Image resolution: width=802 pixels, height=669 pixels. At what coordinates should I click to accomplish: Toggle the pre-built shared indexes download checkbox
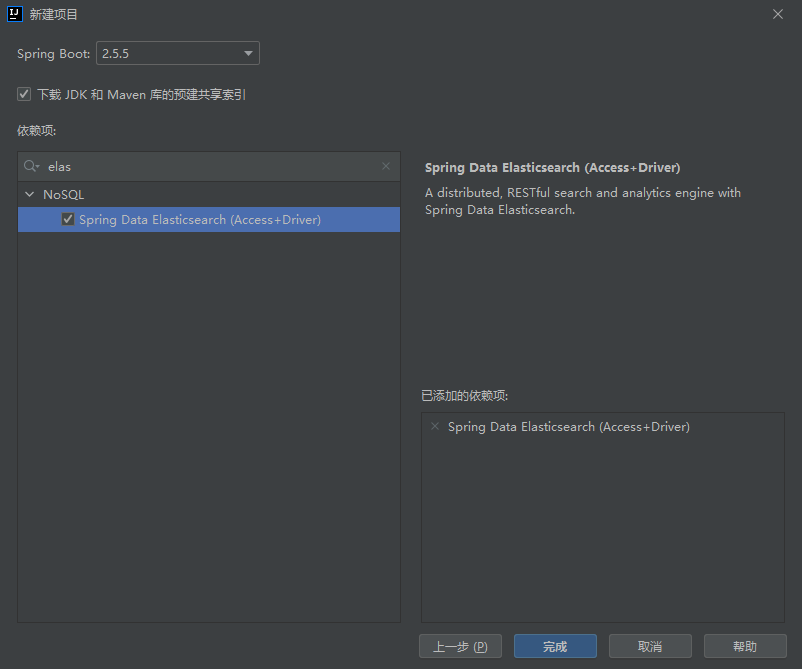pyautogui.click(x=24, y=94)
